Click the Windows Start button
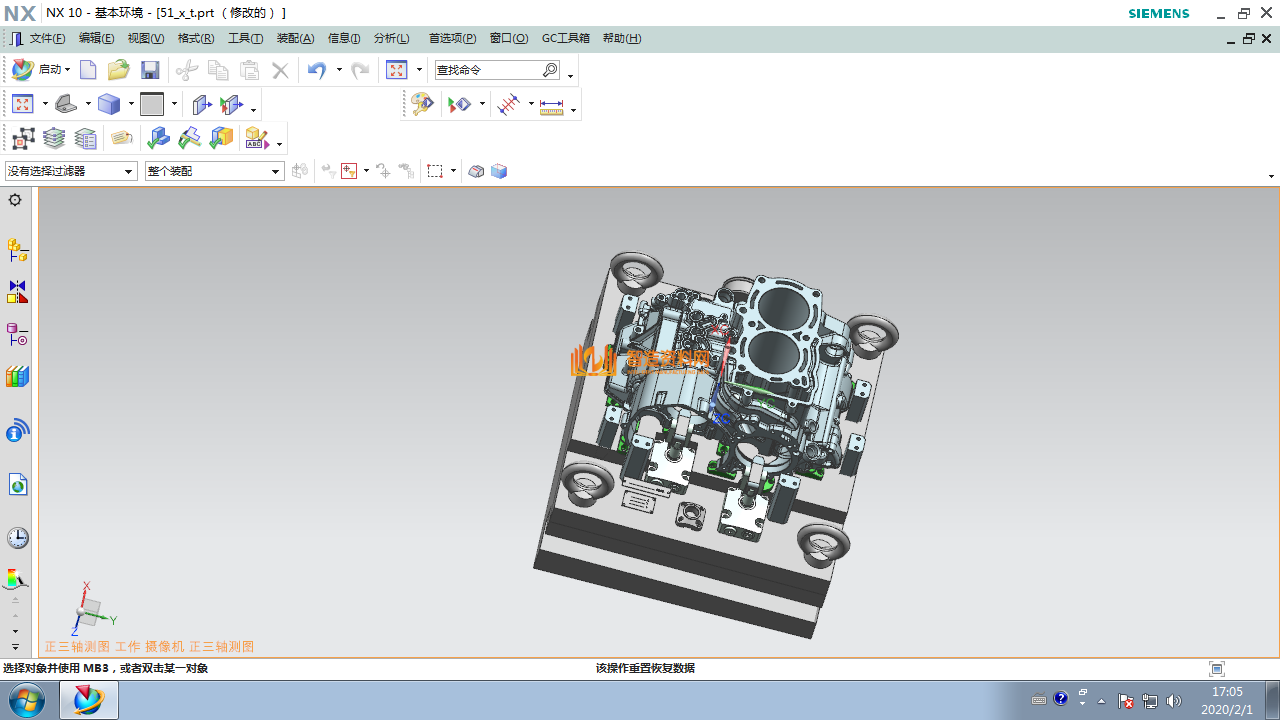 (26, 700)
